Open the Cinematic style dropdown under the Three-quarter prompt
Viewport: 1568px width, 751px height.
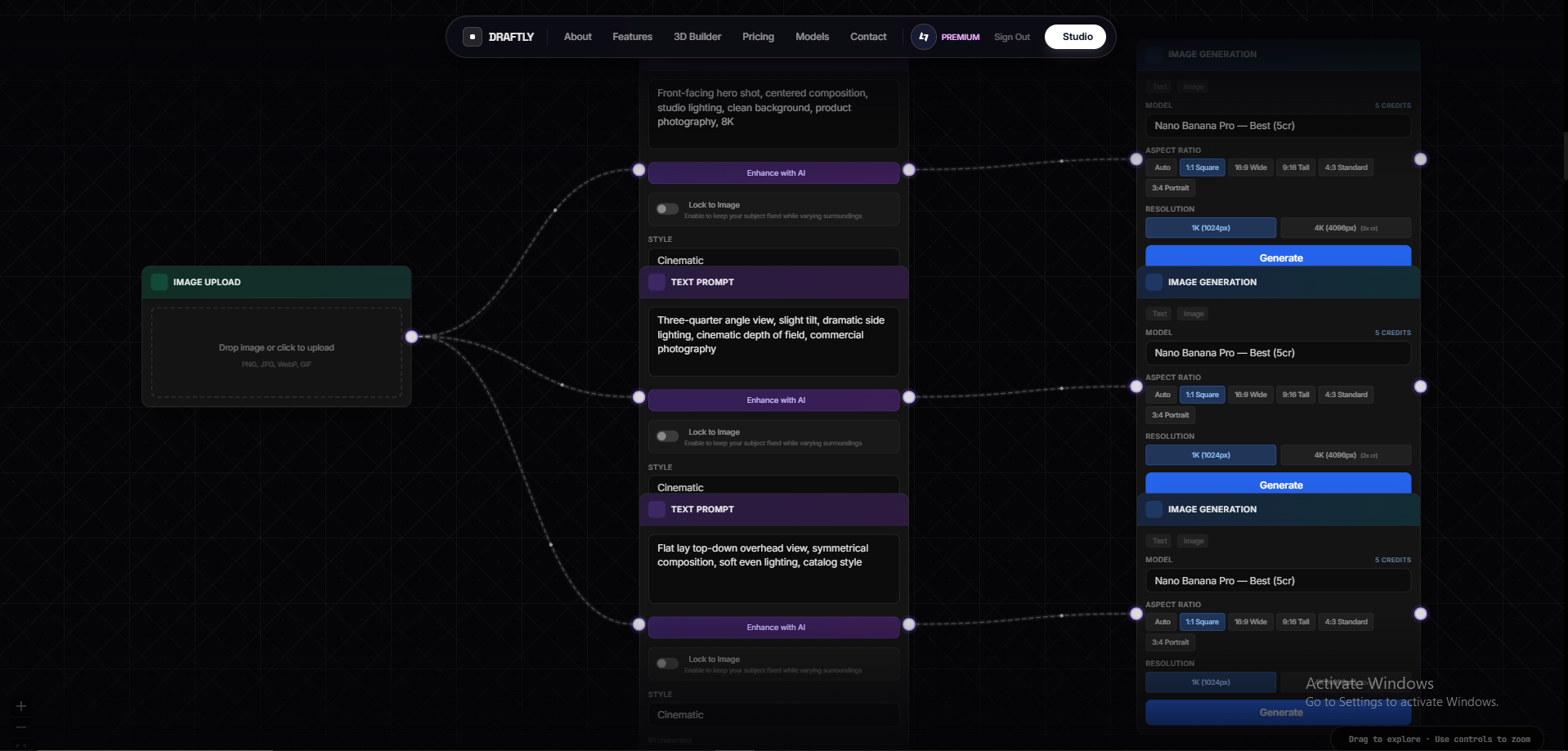tap(773, 485)
